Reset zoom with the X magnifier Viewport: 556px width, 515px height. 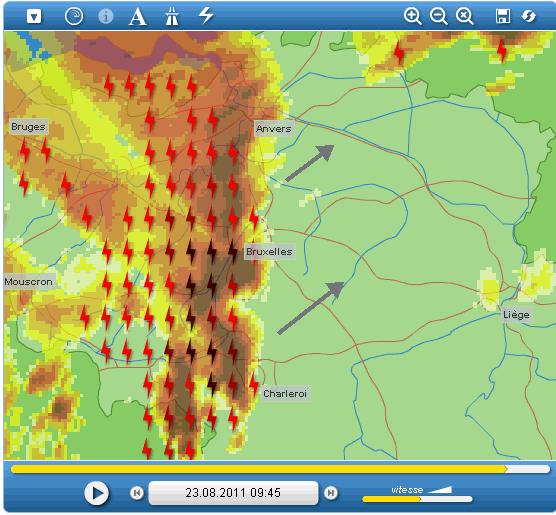464,16
